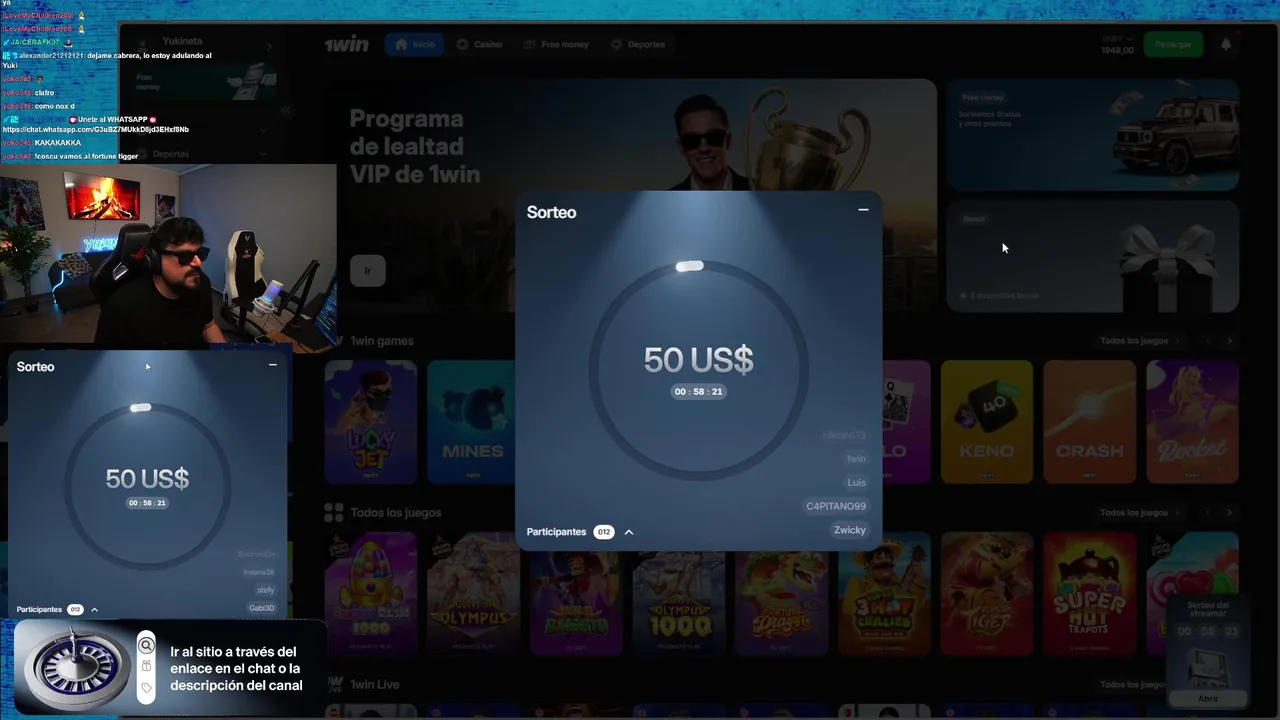This screenshot has height=720, width=1280.
Task: Open the notifications bell icon
Action: tap(1226, 44)
